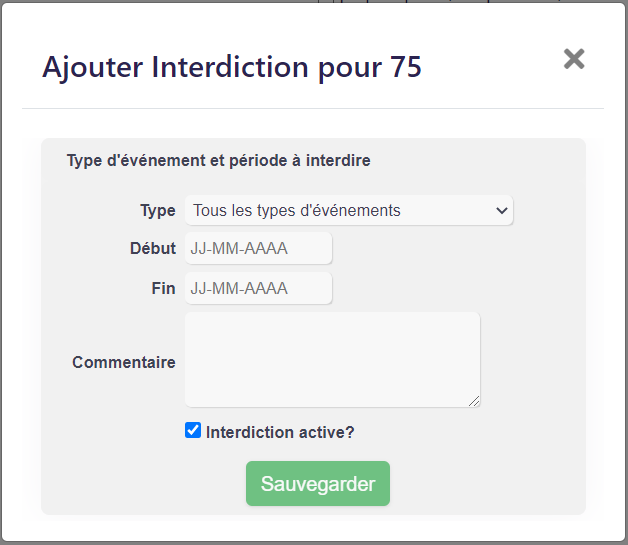Click the chevron arrow in Type select
The height and width of the screenshot is (545, 628).
point(501,210)
